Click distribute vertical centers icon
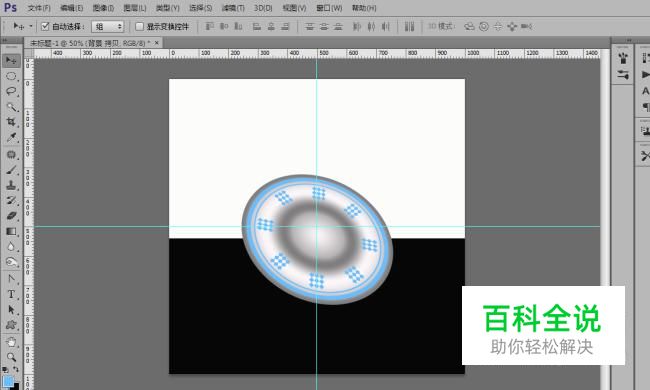 [x=324, y=27]
